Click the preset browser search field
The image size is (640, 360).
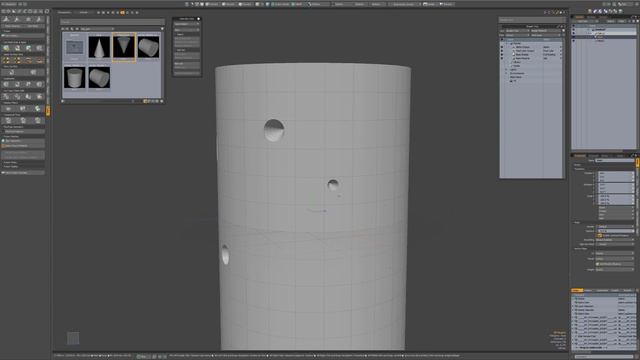(x=112, y=22)
